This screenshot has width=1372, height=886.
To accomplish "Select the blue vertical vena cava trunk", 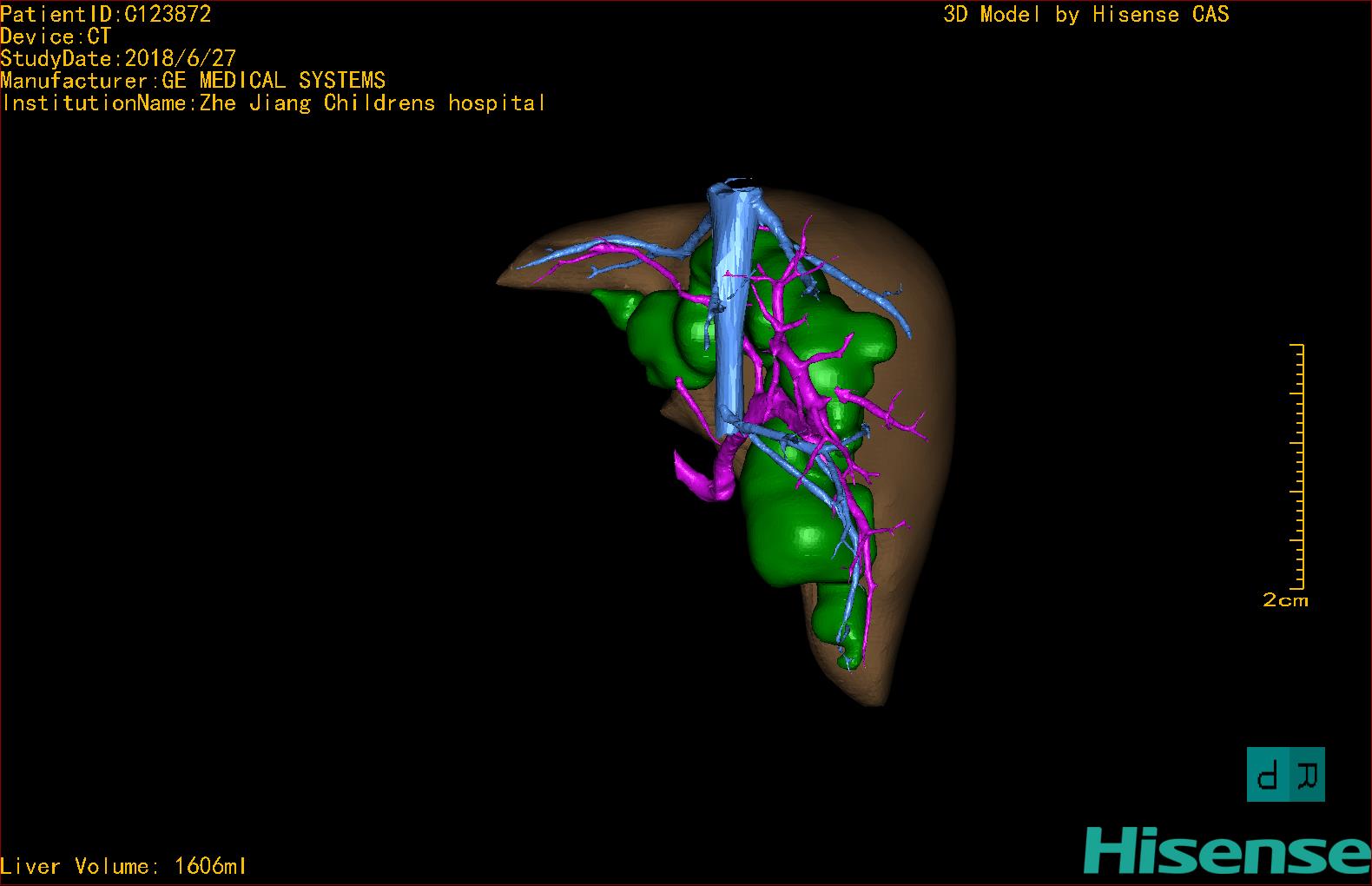I will [732, 330].
